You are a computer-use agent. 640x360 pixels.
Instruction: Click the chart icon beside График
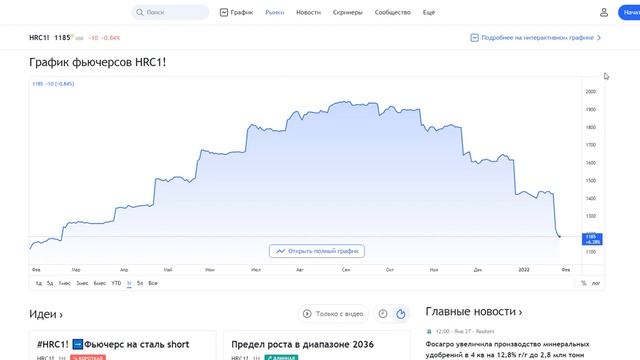224,12
